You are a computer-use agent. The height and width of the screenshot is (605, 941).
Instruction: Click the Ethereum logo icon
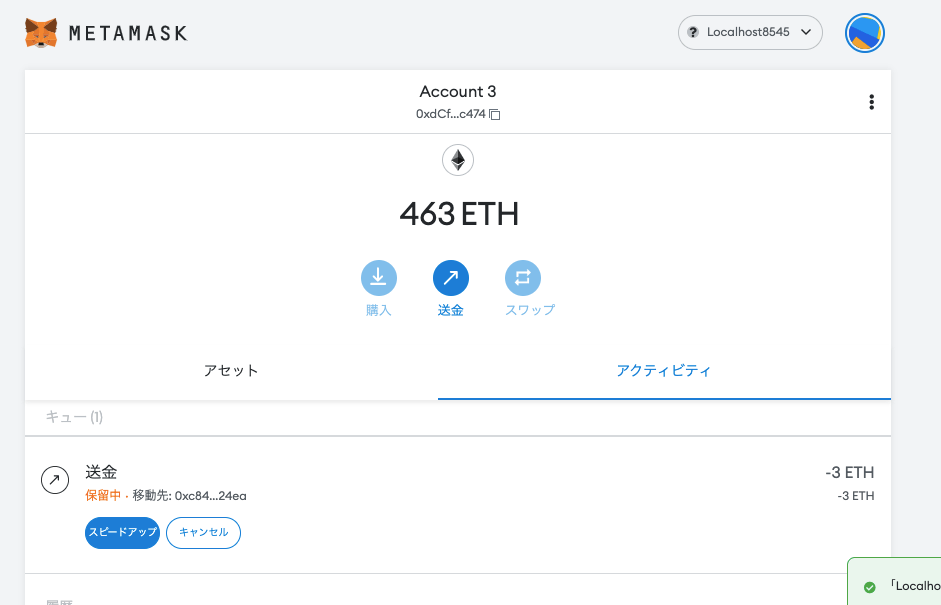pyautogui.click(x=458, y=160)
